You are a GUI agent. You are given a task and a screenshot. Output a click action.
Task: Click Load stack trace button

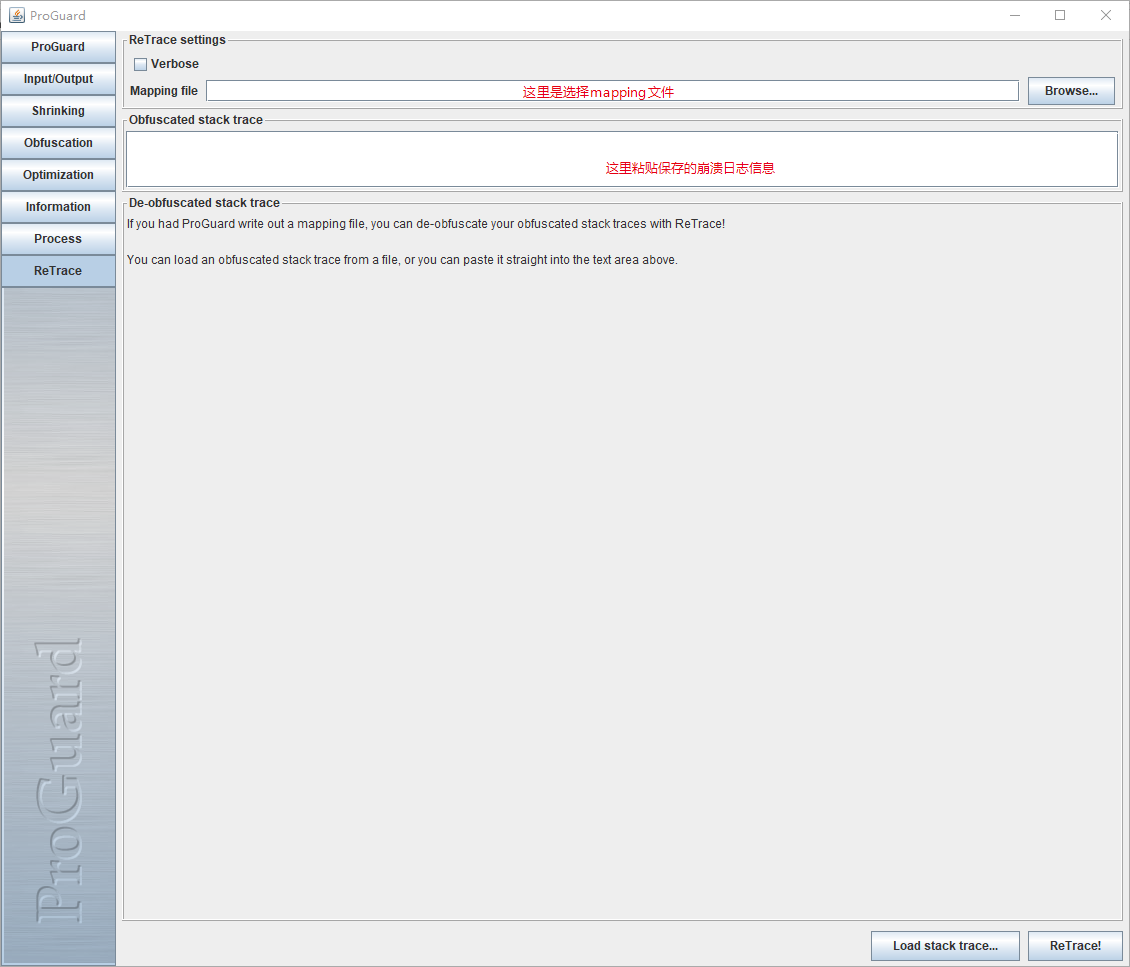(x=945, y=945)
